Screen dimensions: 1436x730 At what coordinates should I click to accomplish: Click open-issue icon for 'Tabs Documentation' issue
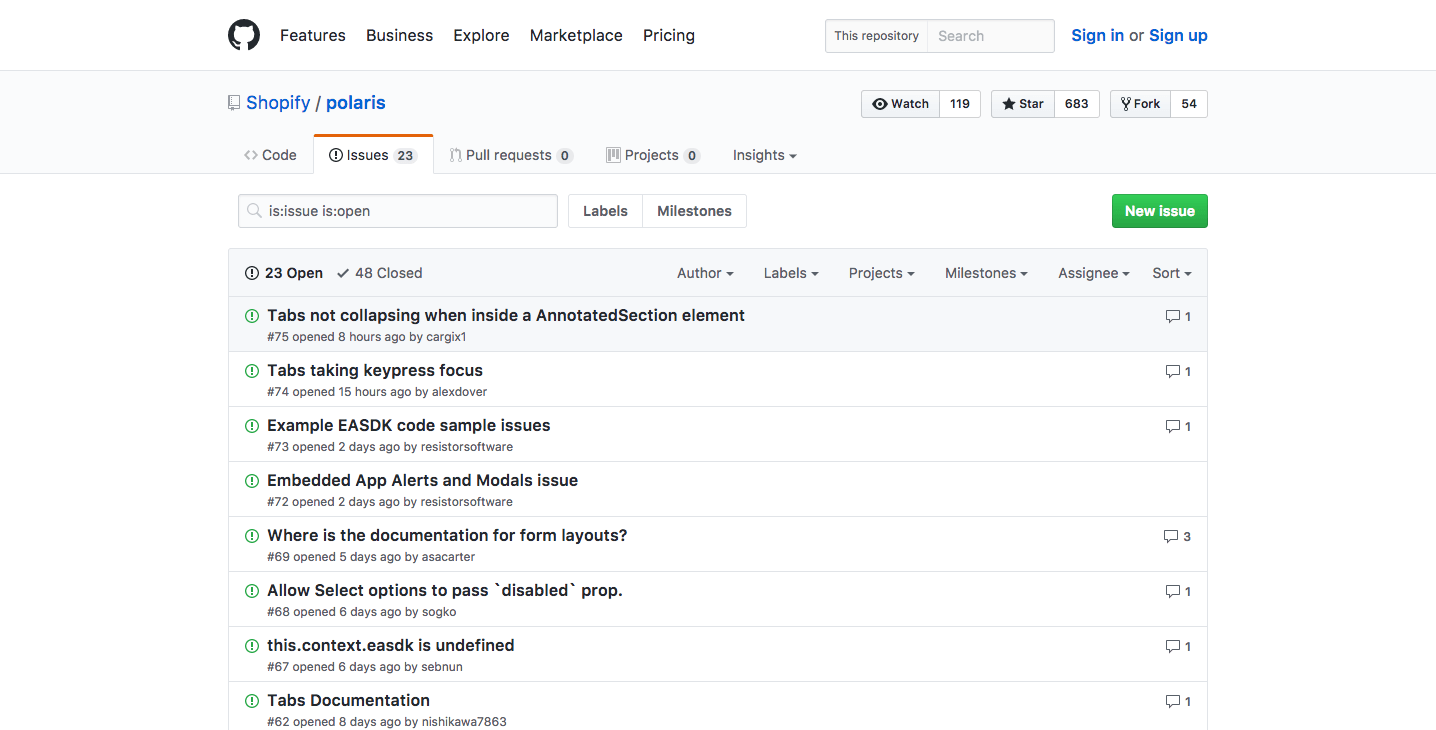point(252,701)
